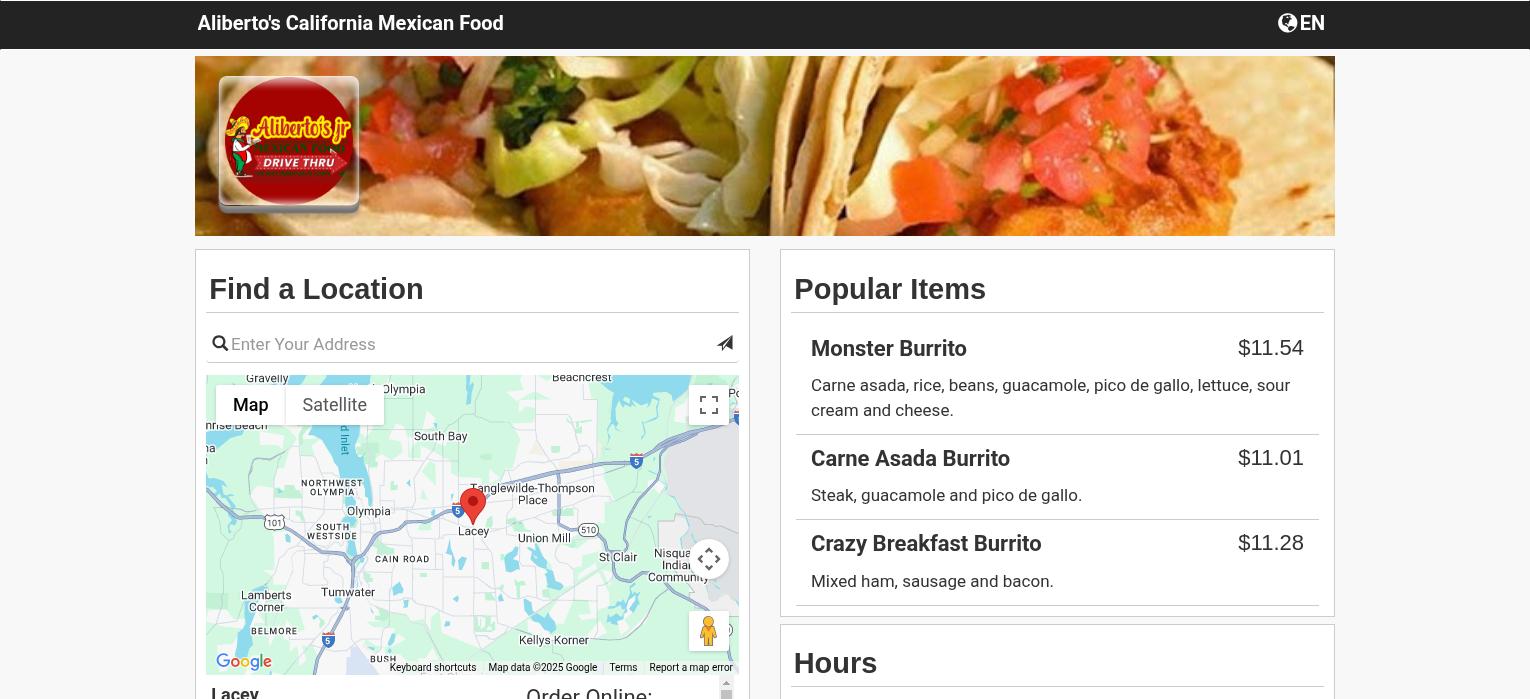Select the Carne Asada Burrito item
Viewport: 1530px width, 699px height.
click(x=1057, y=477)
